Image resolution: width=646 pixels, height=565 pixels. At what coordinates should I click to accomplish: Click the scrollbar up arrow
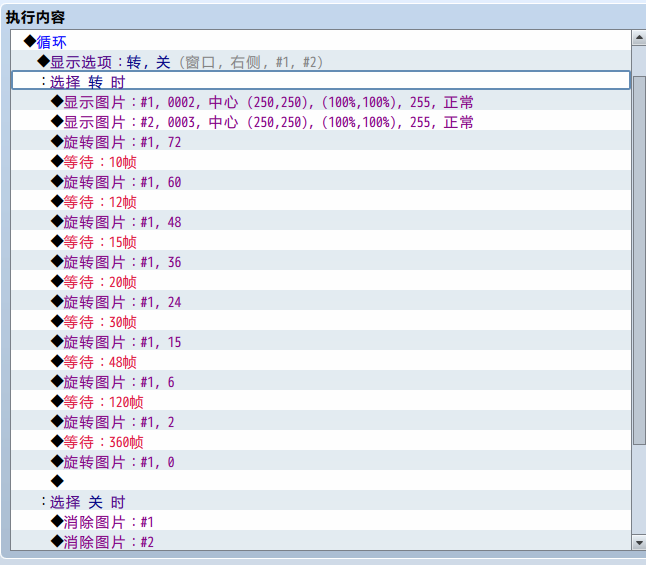[x=639, y=38]
